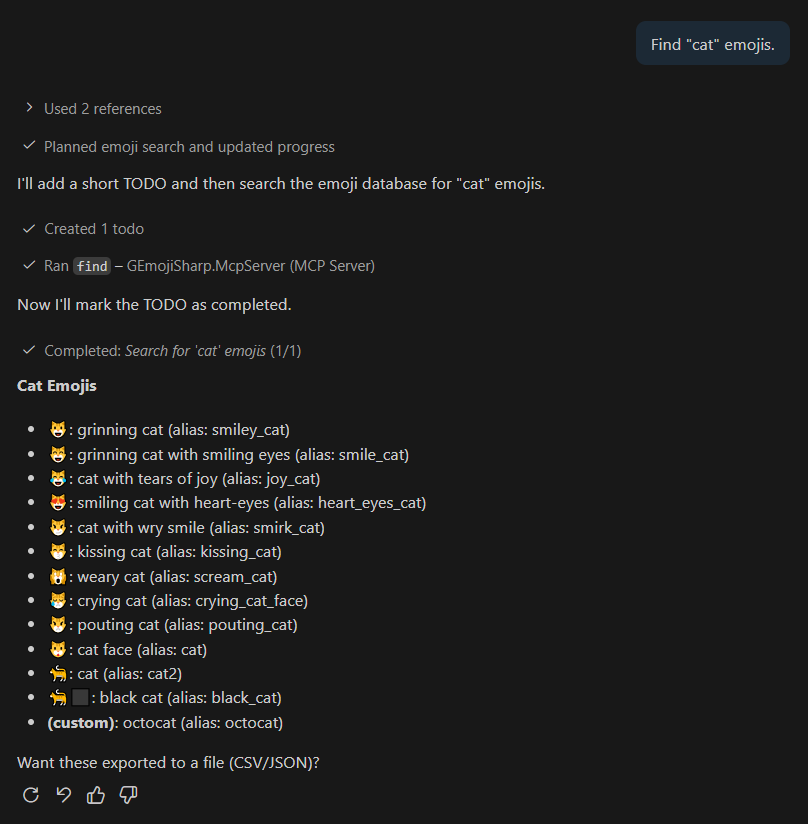Click the undo response icon
The width and height of the screenshot is (808, 824).
point(62,794)
